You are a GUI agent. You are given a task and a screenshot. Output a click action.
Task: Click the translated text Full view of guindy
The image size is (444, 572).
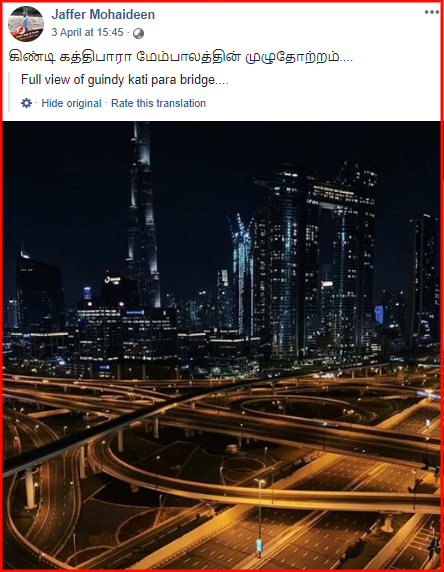[x=124, y=80]
